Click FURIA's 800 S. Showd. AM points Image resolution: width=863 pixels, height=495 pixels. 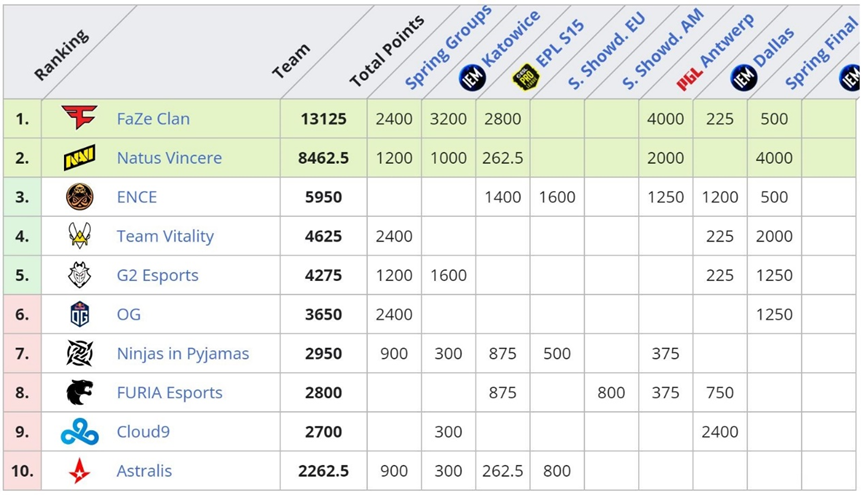coord(611,392)
